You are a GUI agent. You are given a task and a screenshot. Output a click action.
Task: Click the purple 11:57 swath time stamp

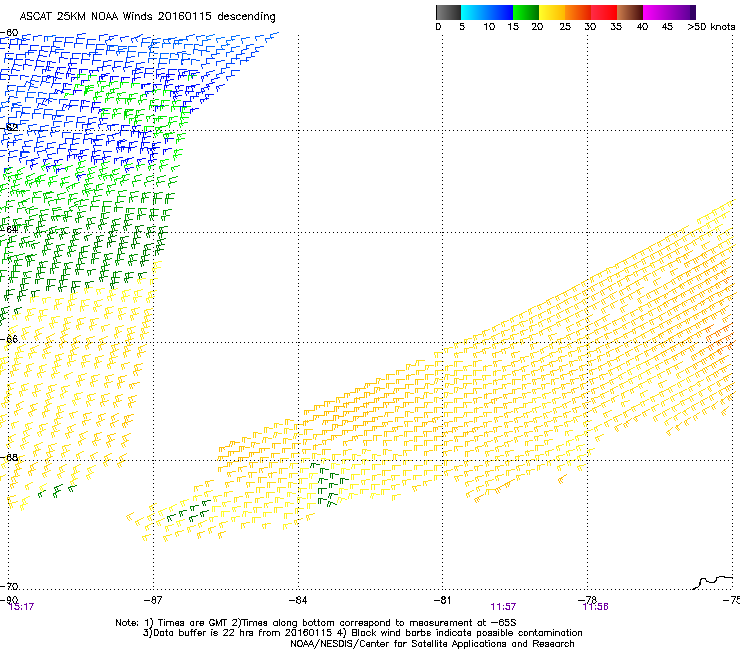point(503,607)
